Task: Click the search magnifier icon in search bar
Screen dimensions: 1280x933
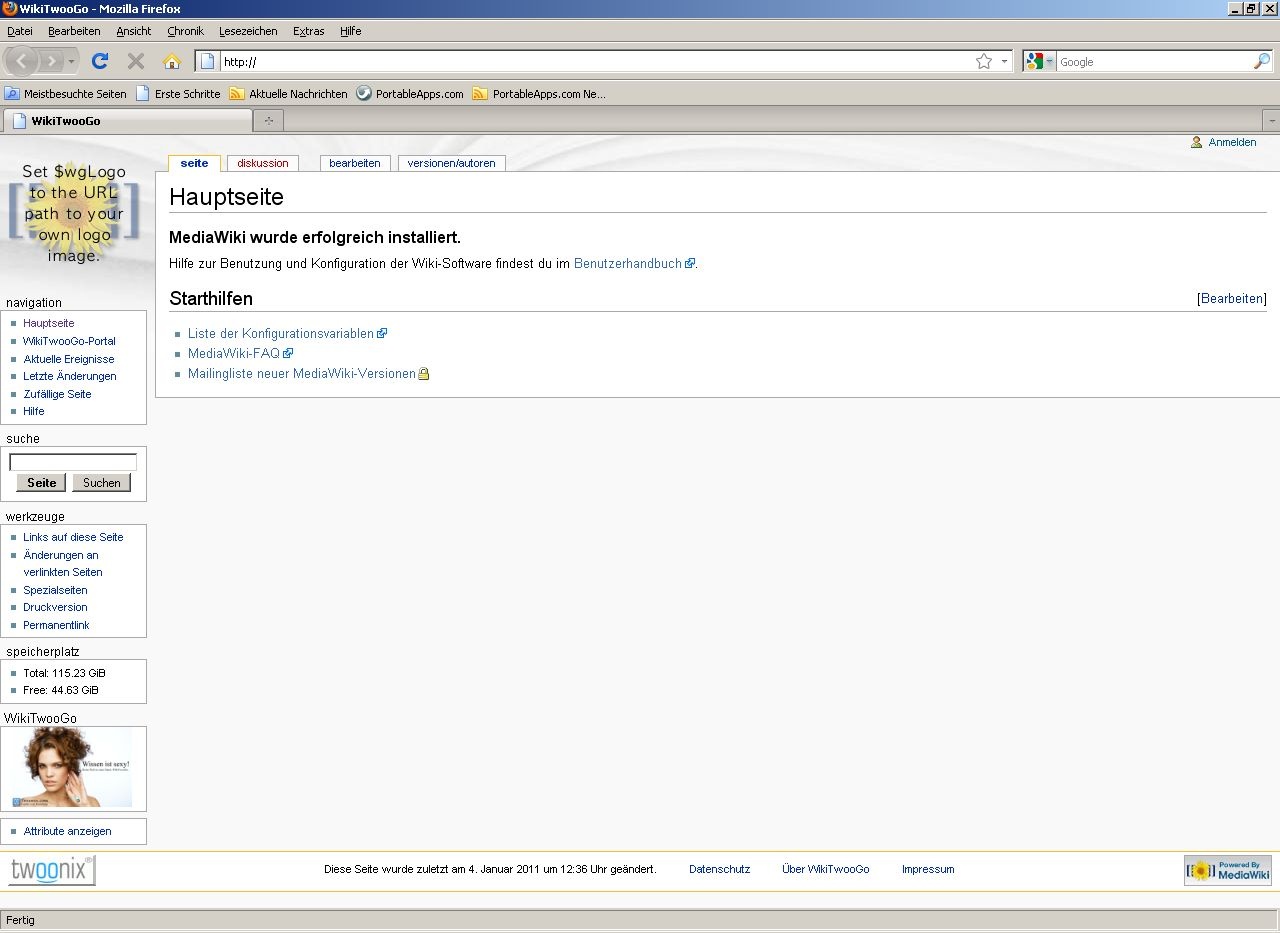Action: click(1262, 61)
